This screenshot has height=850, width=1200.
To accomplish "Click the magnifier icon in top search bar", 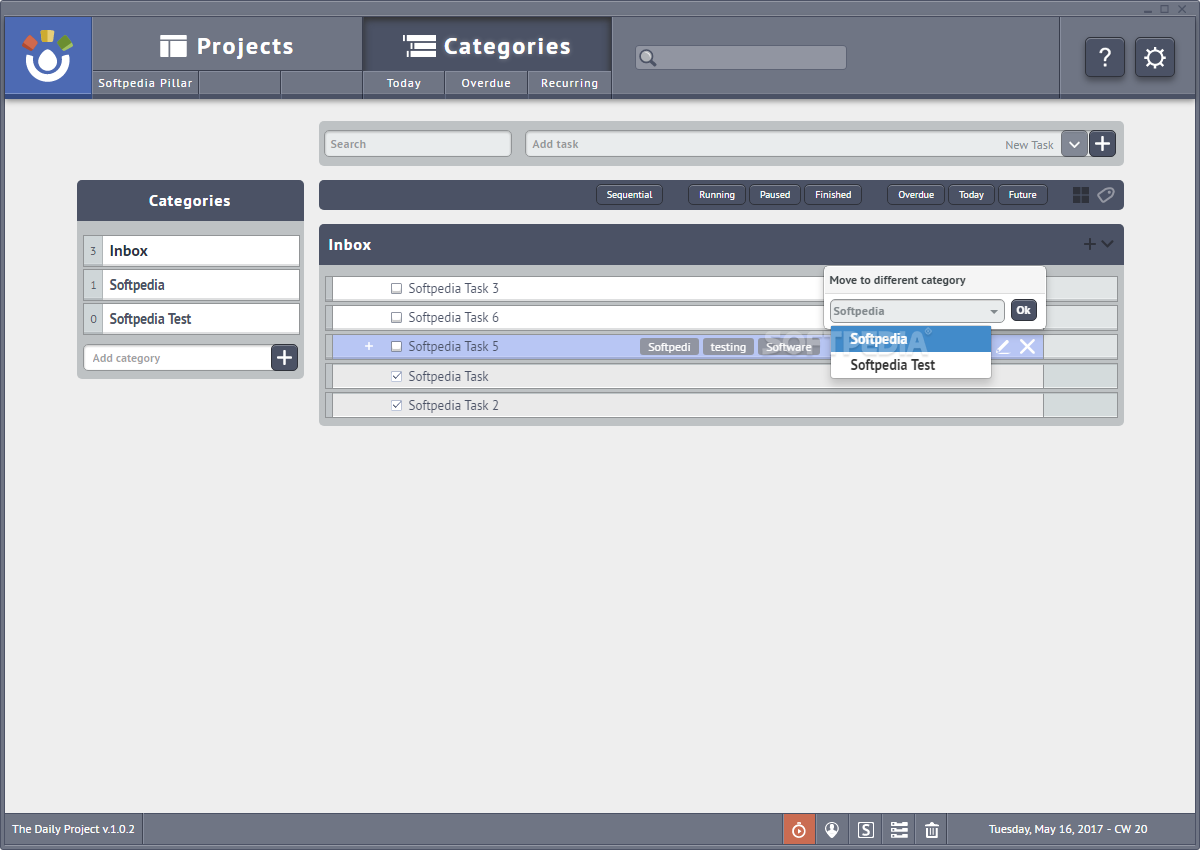I will click(x=648, y=58).
